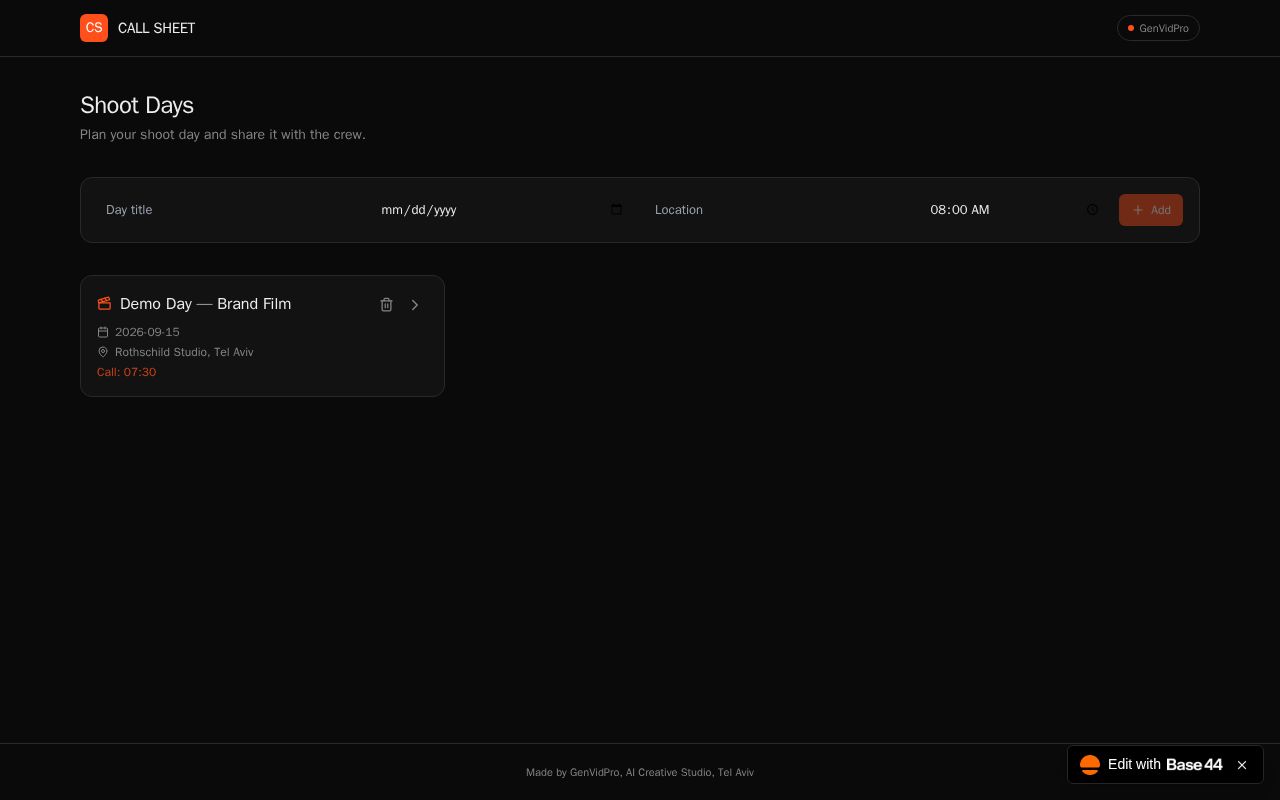Click the footer text Made by GenVidPro
1280x800 pixels.
click(640, 772)
